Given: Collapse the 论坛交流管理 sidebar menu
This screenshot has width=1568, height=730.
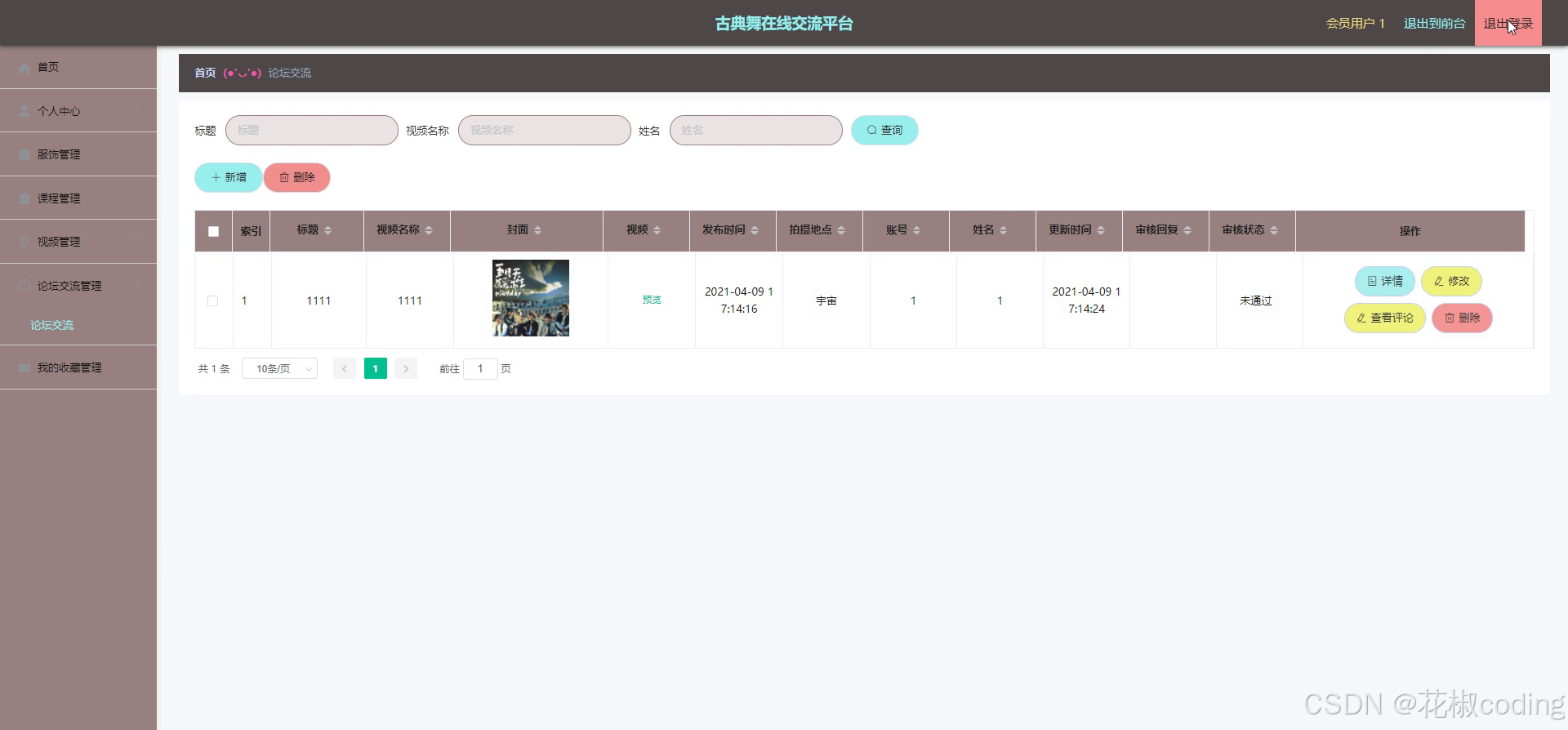Looking at the screenshot, I should pyautogui.click(x=78, y=286).
